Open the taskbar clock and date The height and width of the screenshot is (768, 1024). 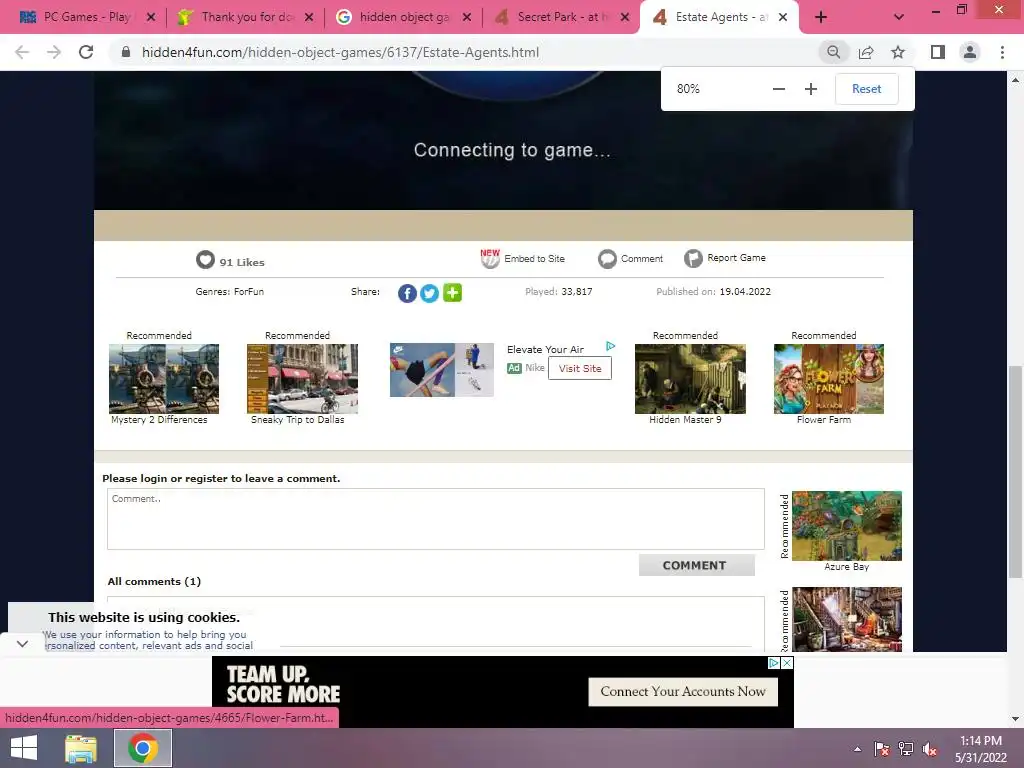click(x=981, y=749)
